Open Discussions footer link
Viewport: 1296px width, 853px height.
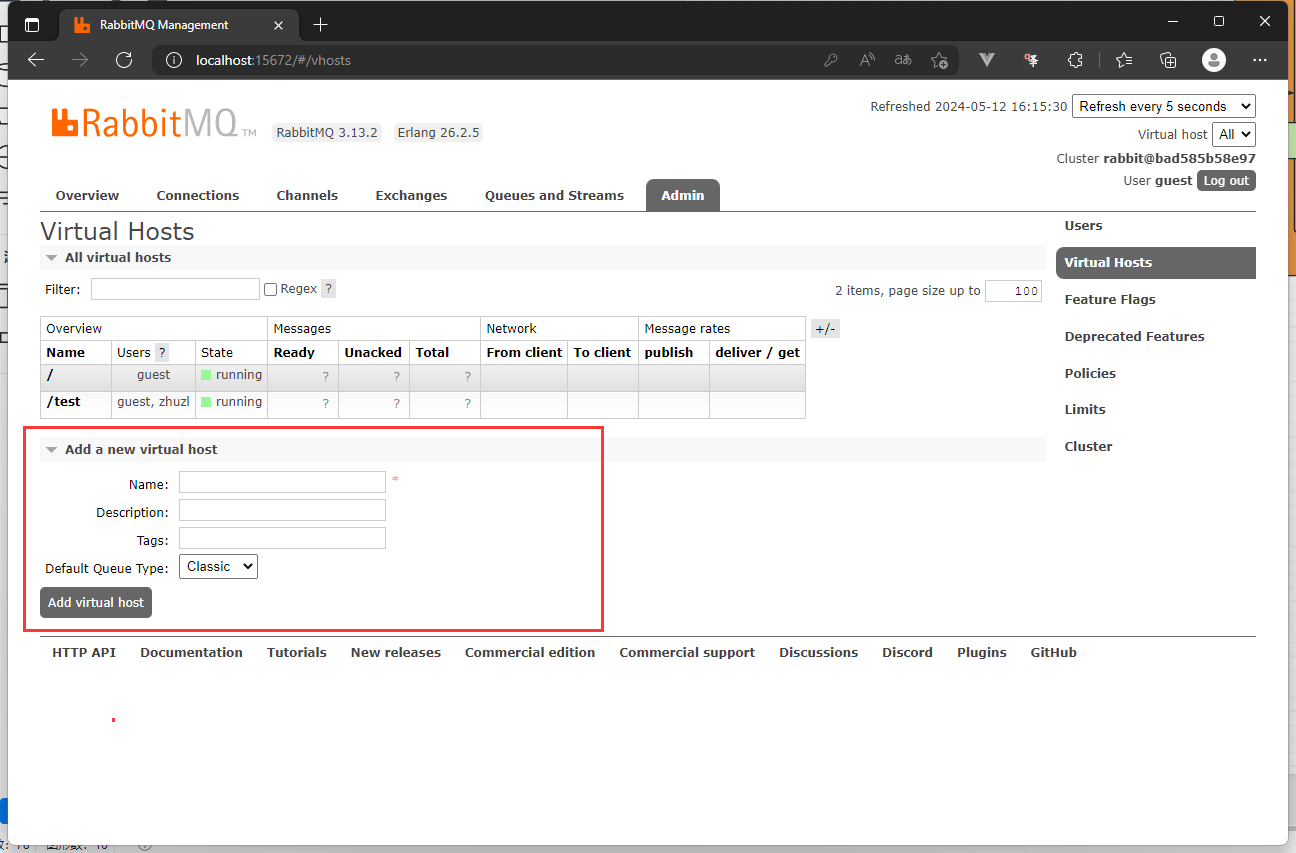(819, 652)
